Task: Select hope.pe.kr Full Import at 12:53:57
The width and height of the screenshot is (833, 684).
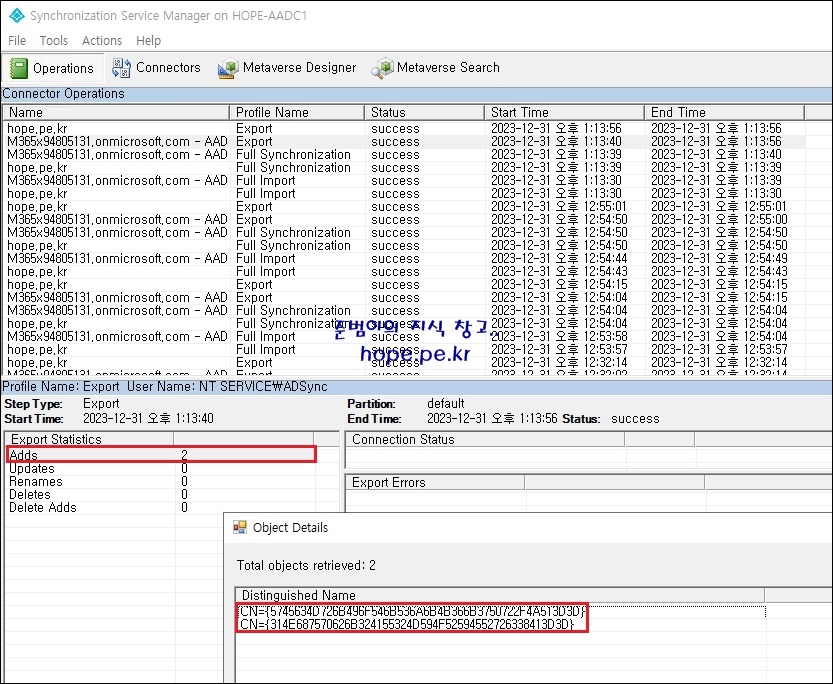Action: click(405, 349)
